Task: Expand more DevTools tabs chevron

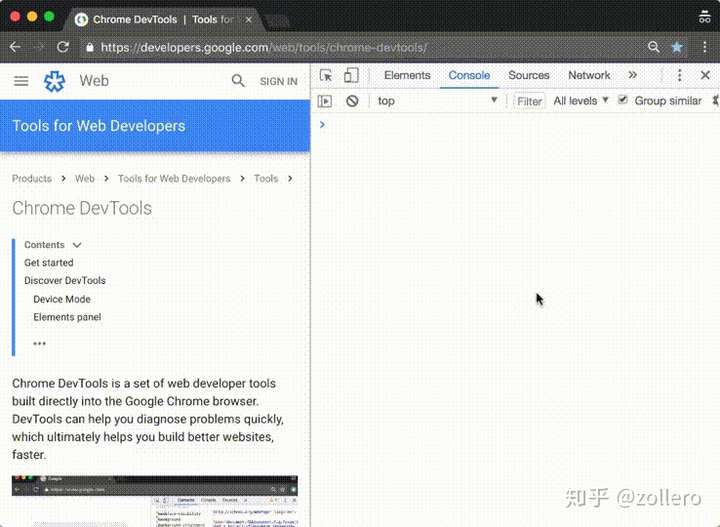Action: pyautogui.click(x=633, y=75)
